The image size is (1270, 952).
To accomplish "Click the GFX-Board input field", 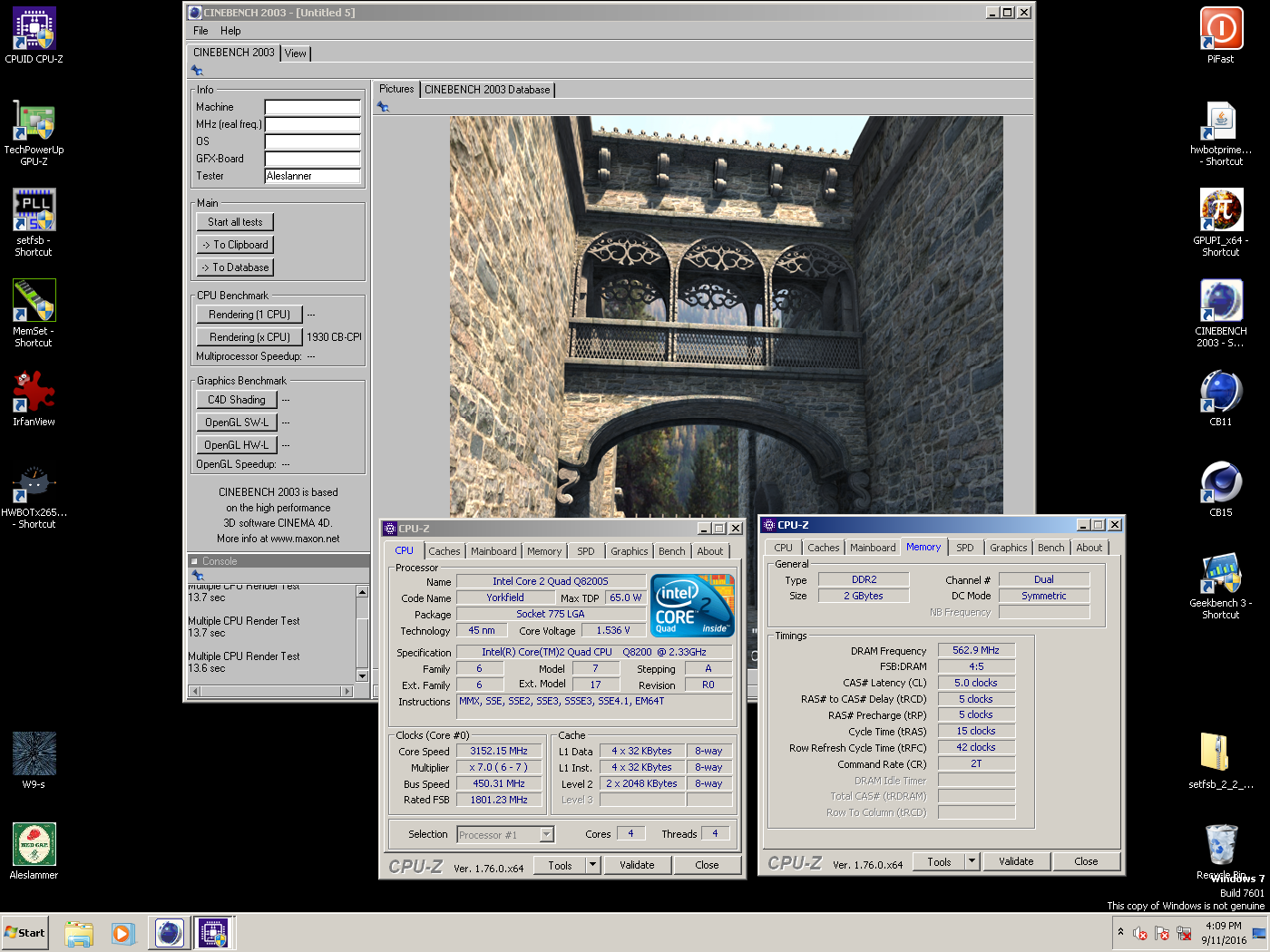I will point(313,159).
